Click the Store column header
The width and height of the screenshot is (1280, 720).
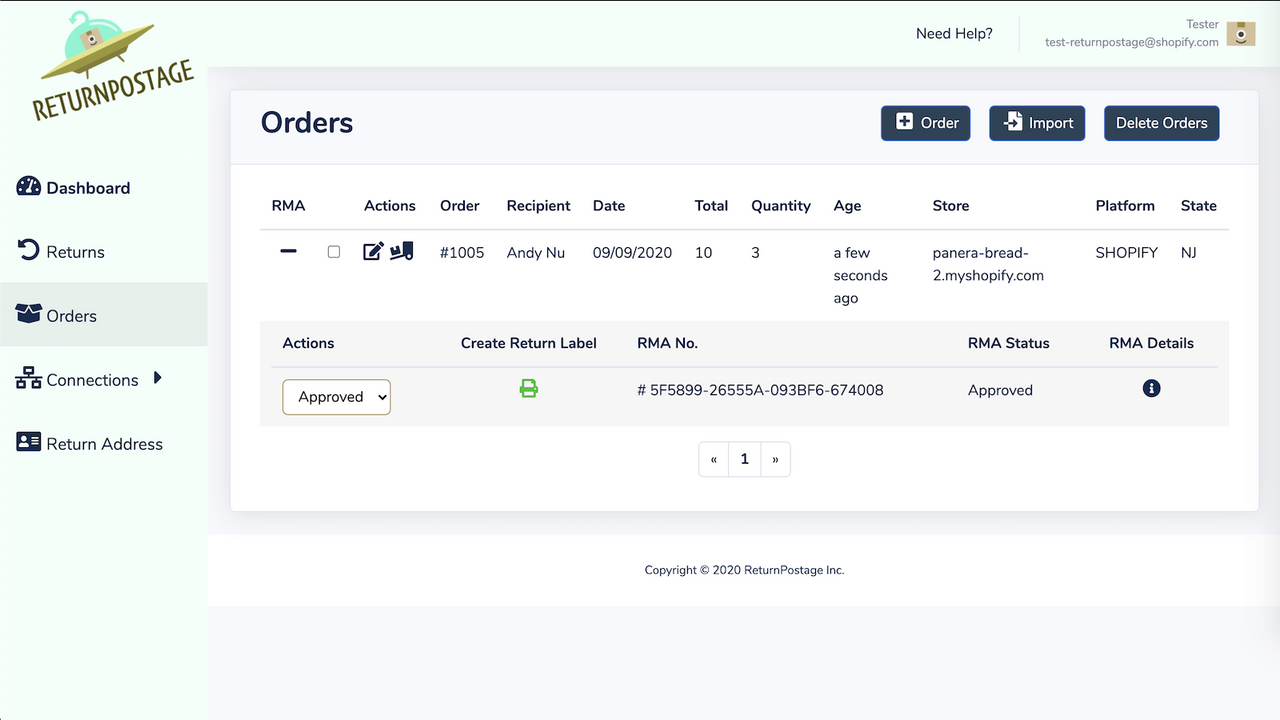click(951, 205)
